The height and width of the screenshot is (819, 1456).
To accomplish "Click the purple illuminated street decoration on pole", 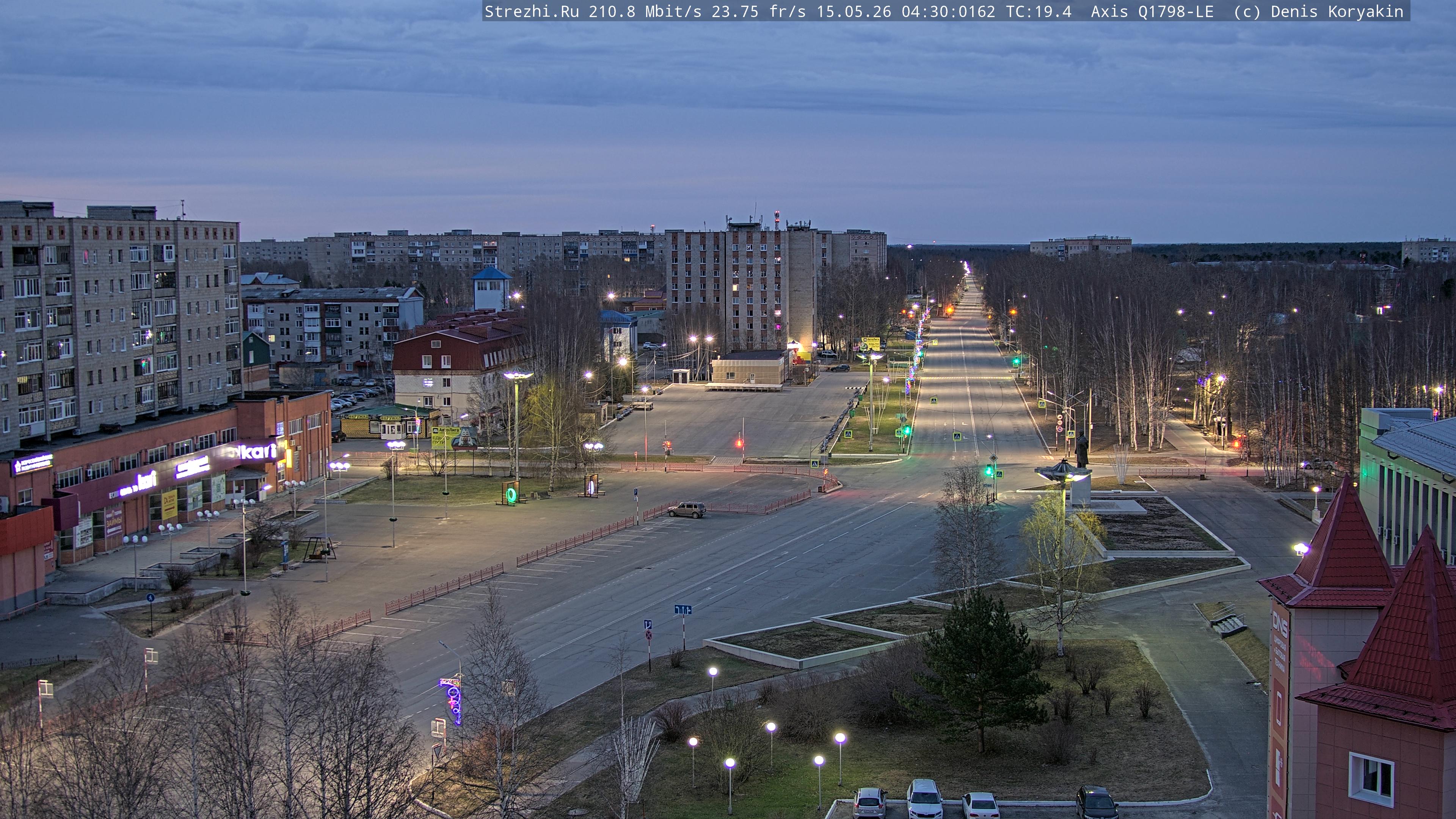I will [453, 701].
